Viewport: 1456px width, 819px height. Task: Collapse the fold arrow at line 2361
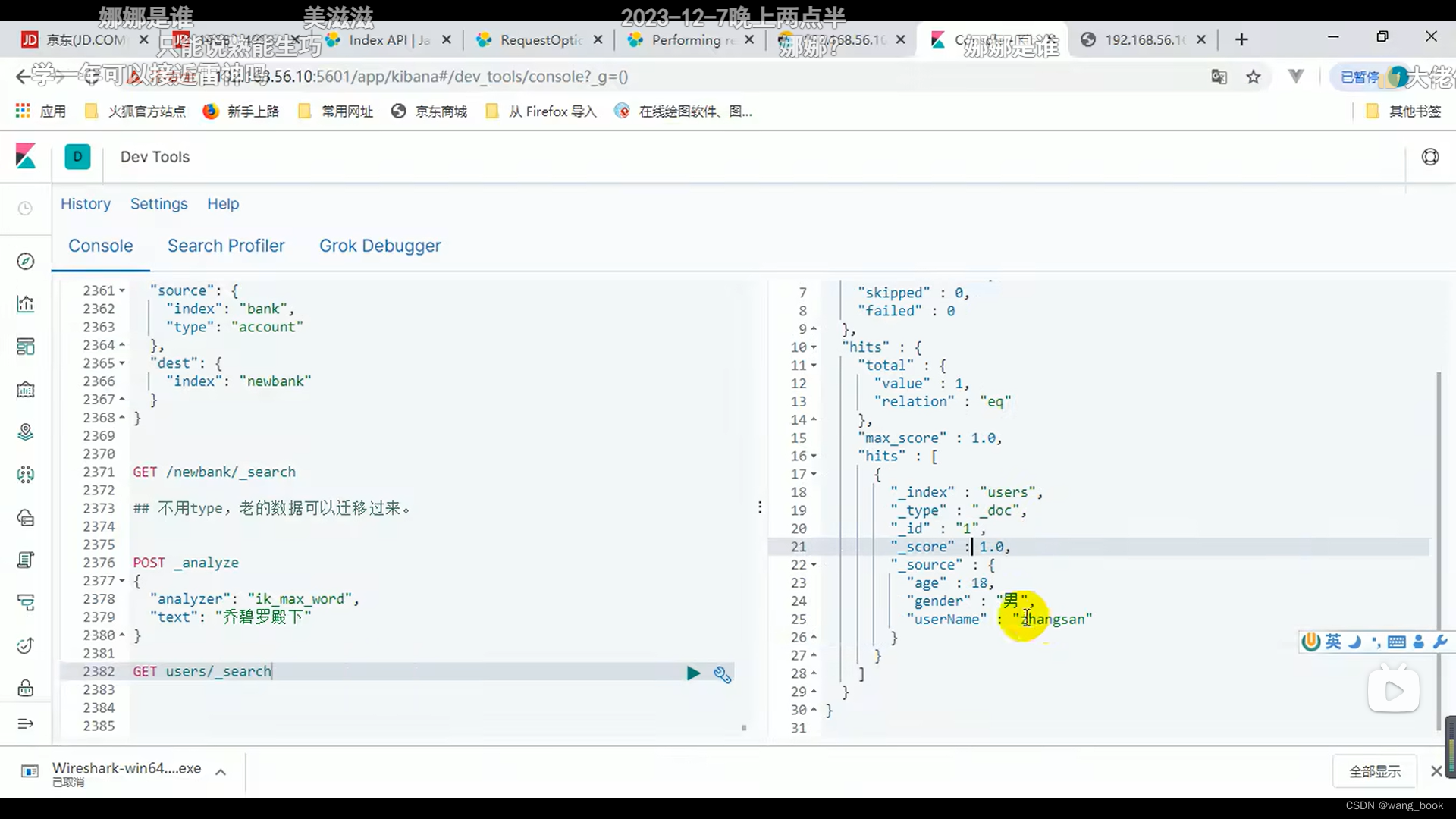tap(122, 290)
